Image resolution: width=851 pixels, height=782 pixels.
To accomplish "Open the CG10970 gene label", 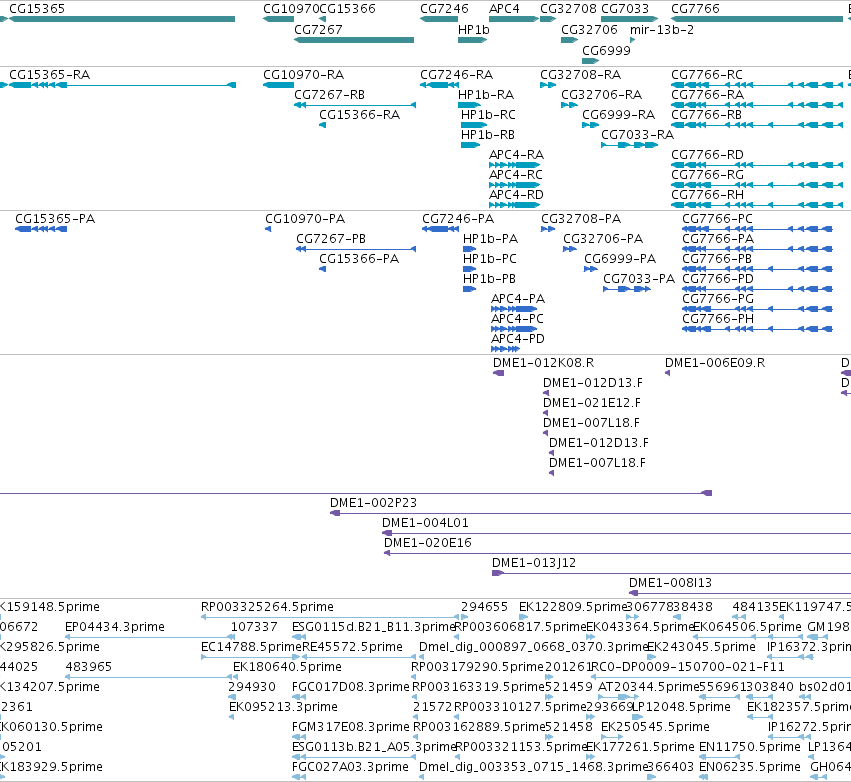I will coord(291,9).
